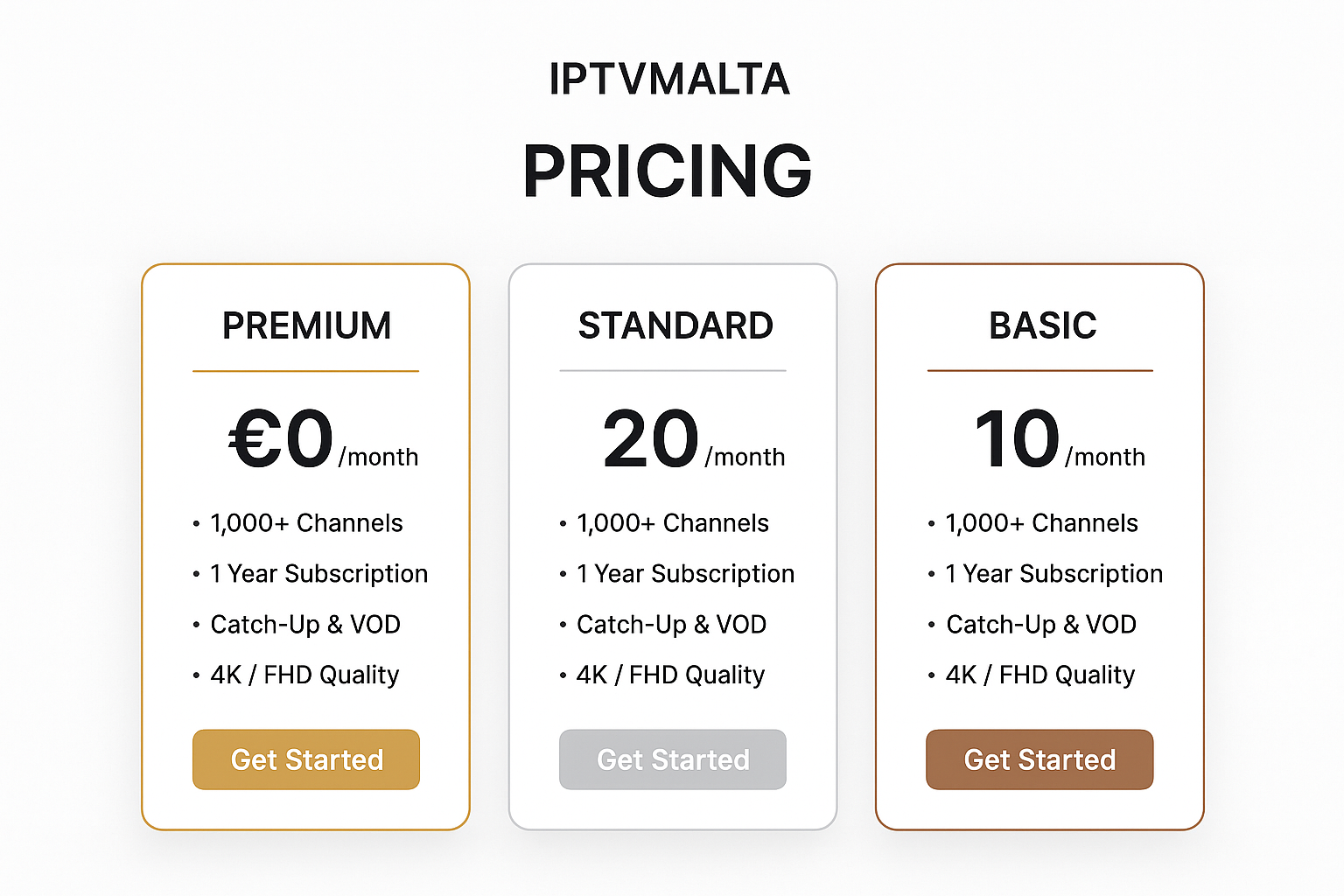Click Get Started on the Standard plan
The image size is (1344, 896).
[x=673, y=759]
